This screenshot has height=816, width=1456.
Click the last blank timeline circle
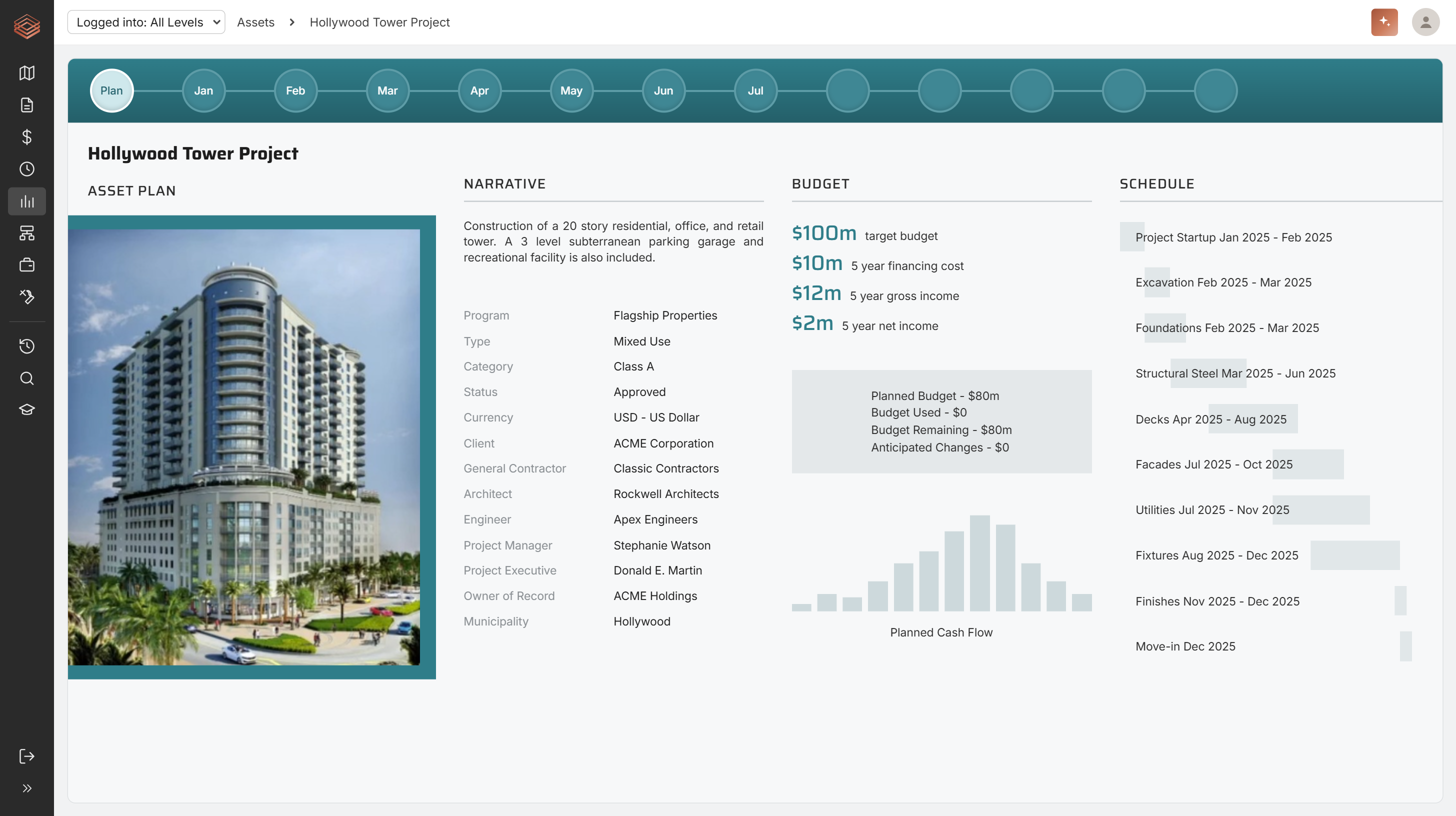(x=1216, y=90)
